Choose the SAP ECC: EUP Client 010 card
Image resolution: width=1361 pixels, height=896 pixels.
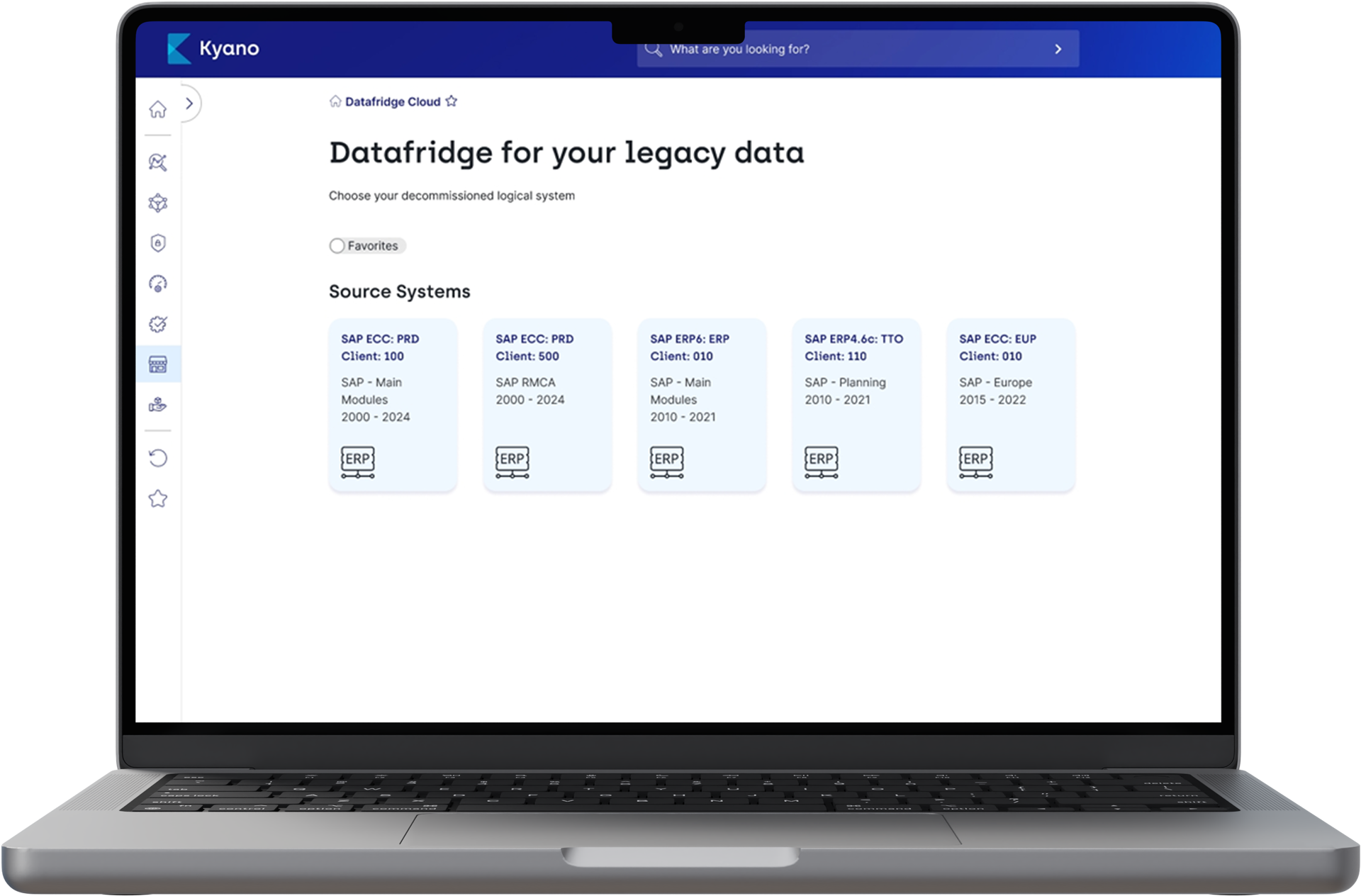coord(1011,405)
